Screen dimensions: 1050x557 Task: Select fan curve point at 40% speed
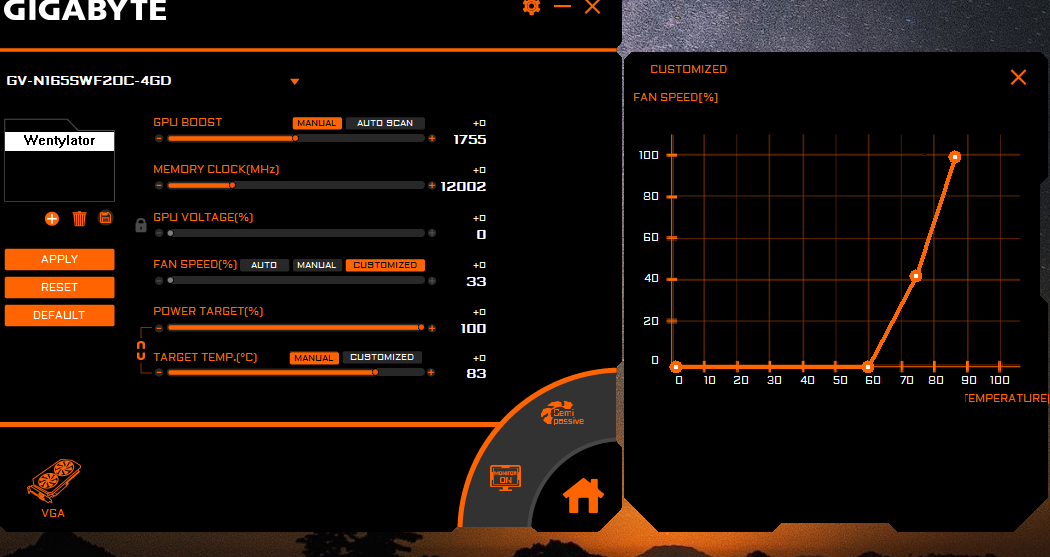(x=916, y=276)
